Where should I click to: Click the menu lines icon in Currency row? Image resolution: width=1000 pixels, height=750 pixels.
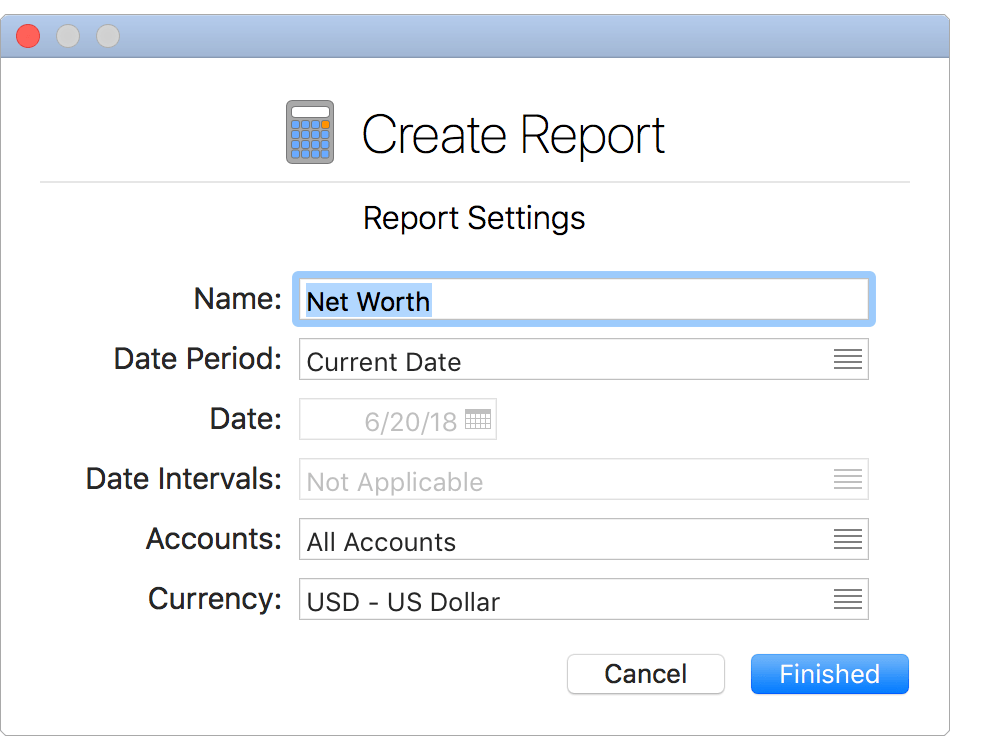click(848, 599)
